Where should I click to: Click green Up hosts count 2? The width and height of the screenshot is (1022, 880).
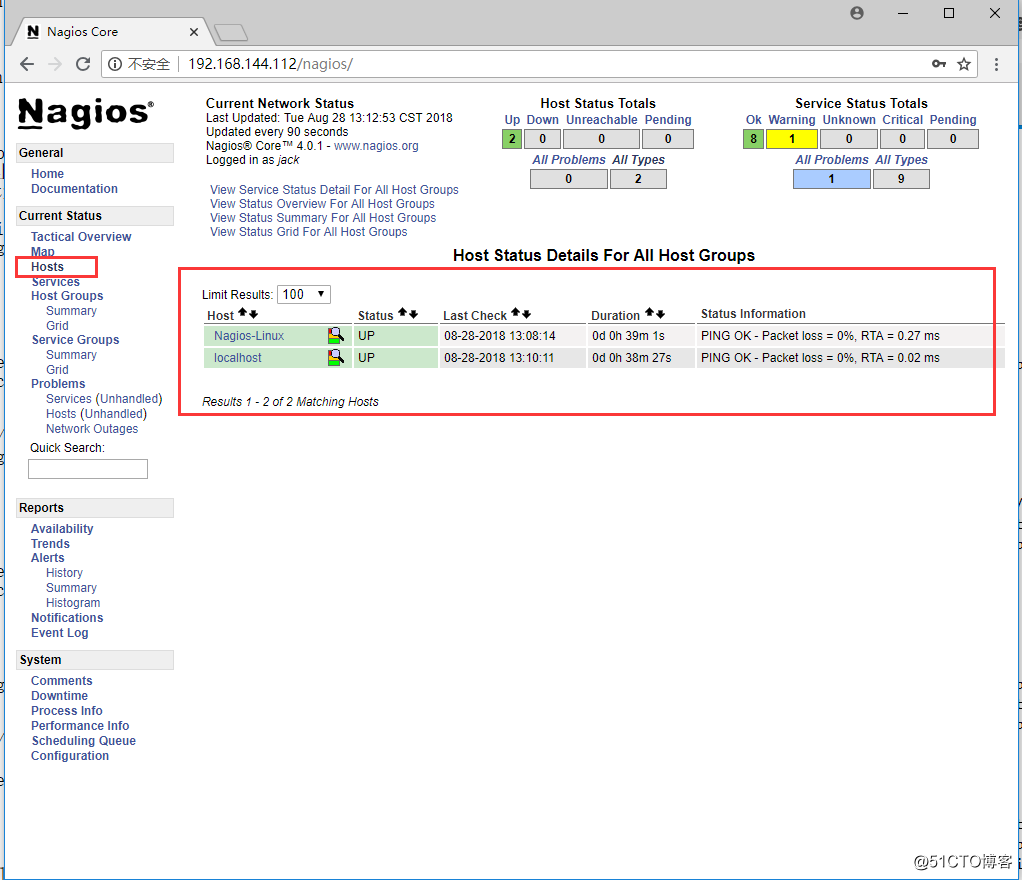point(512,139)
